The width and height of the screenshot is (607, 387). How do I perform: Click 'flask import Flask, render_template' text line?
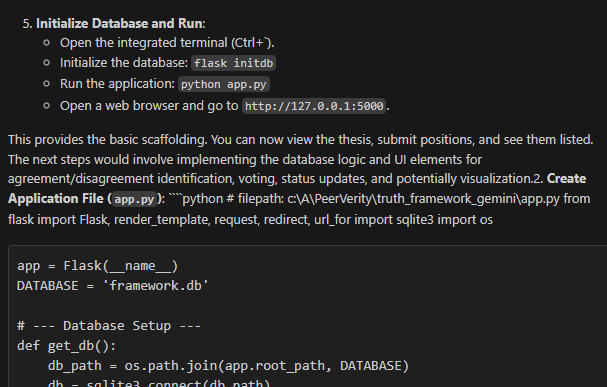pyautogui.click(x=250, y=220)
